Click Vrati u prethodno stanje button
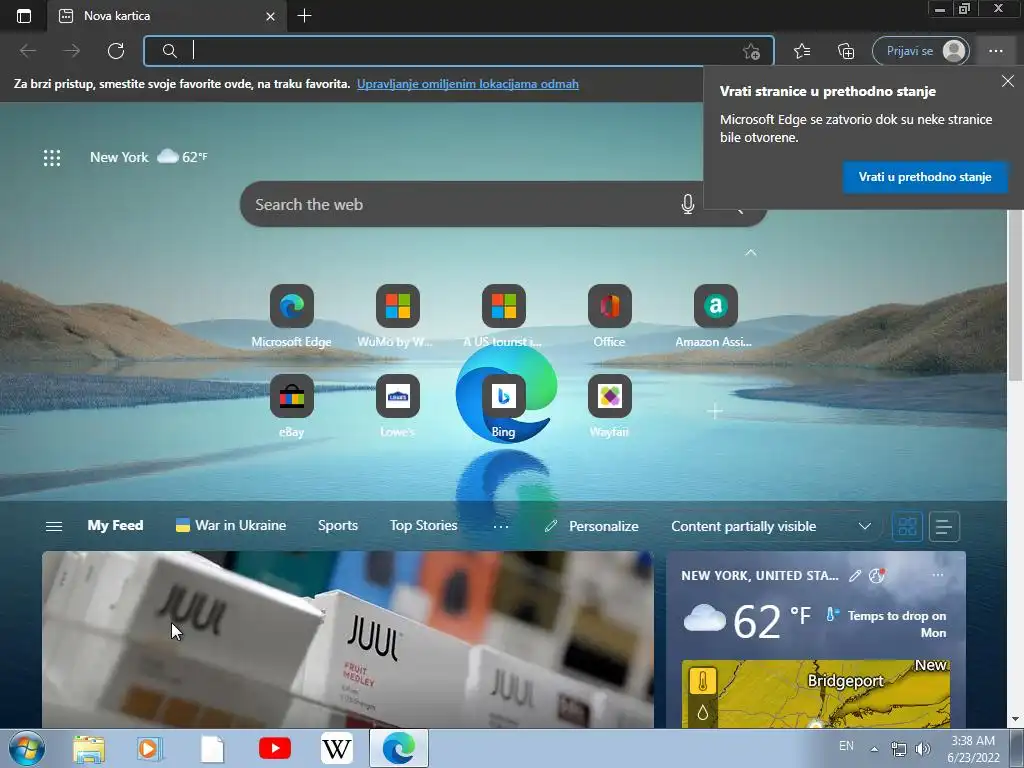 coord(925,177)
